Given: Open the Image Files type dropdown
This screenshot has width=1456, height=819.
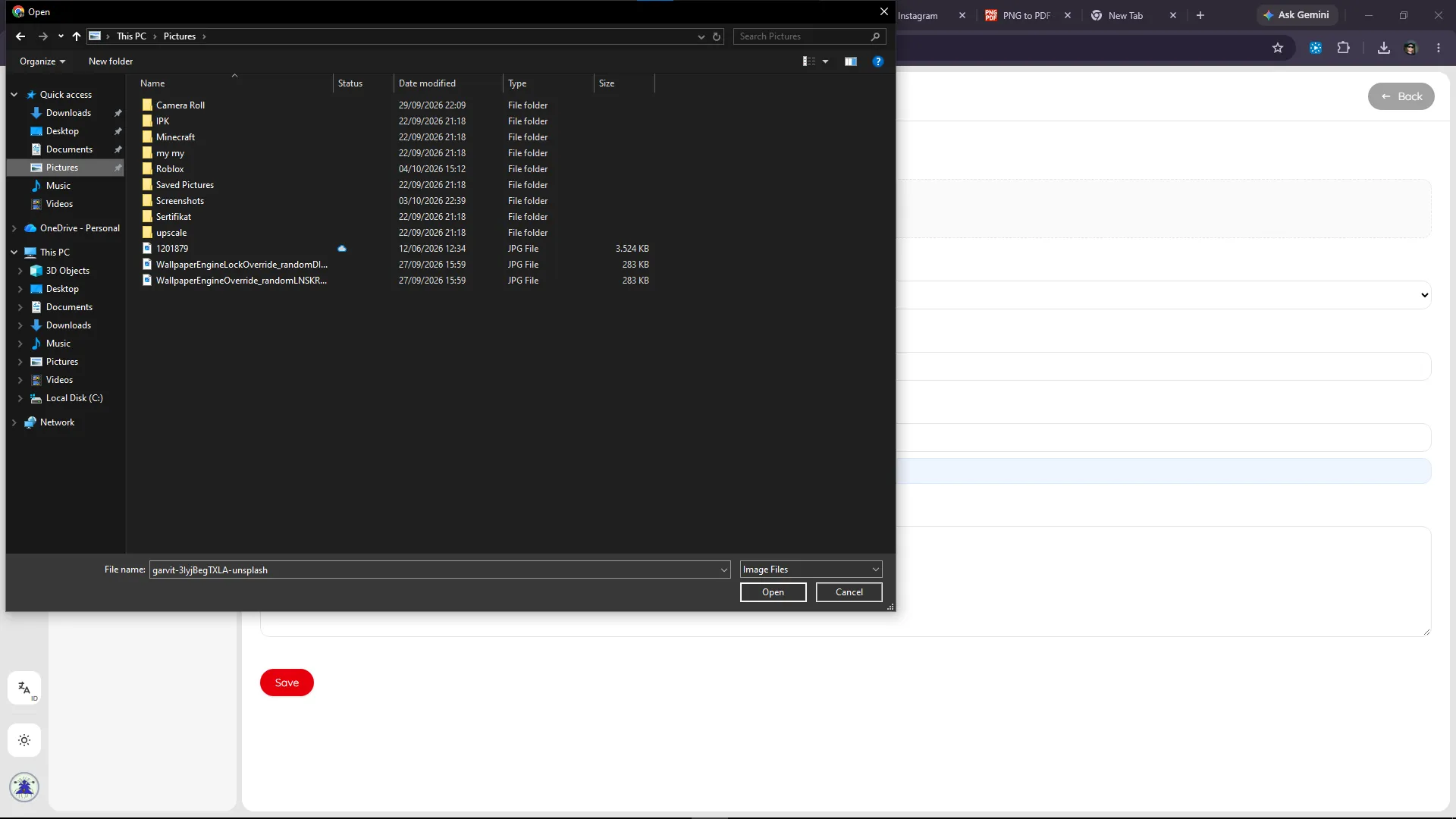Looking at the screenshot, I should (811, 570).
